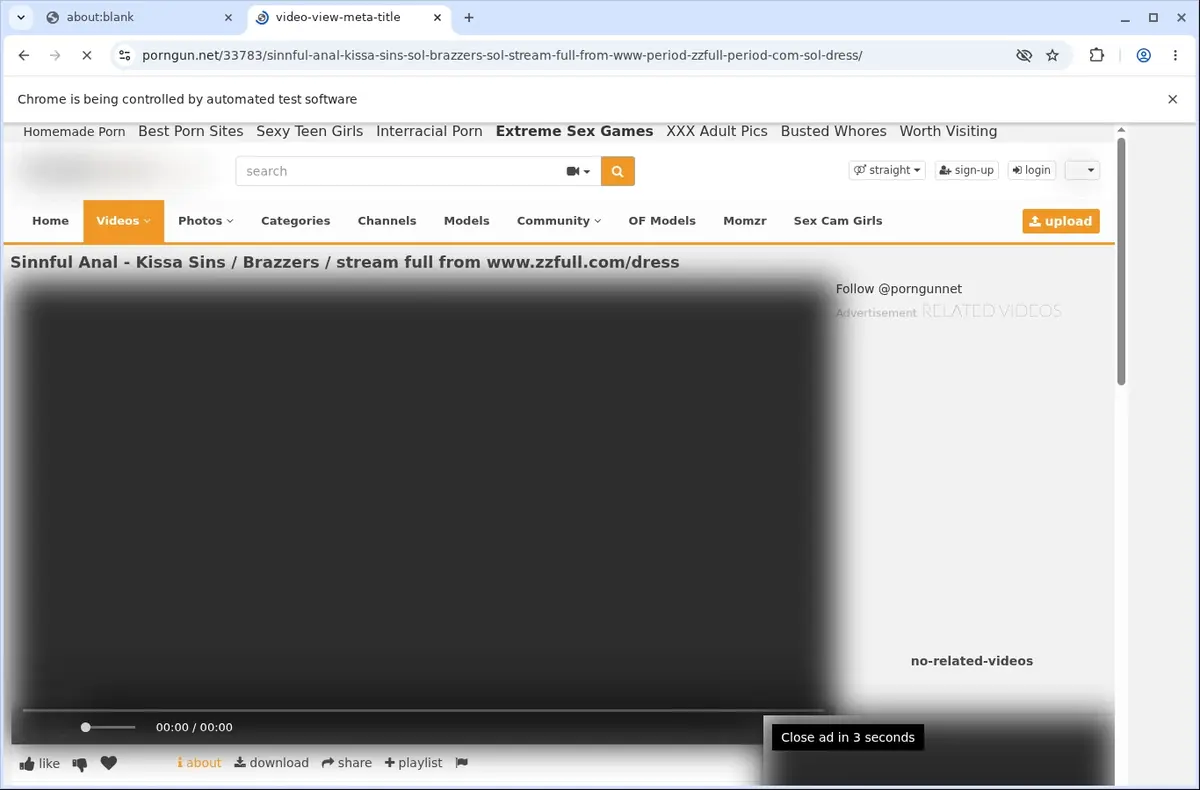Viewport: 1200px width, 790px height.
Task: Open the XXX Adult Pics link
Action: pos(717,131)
